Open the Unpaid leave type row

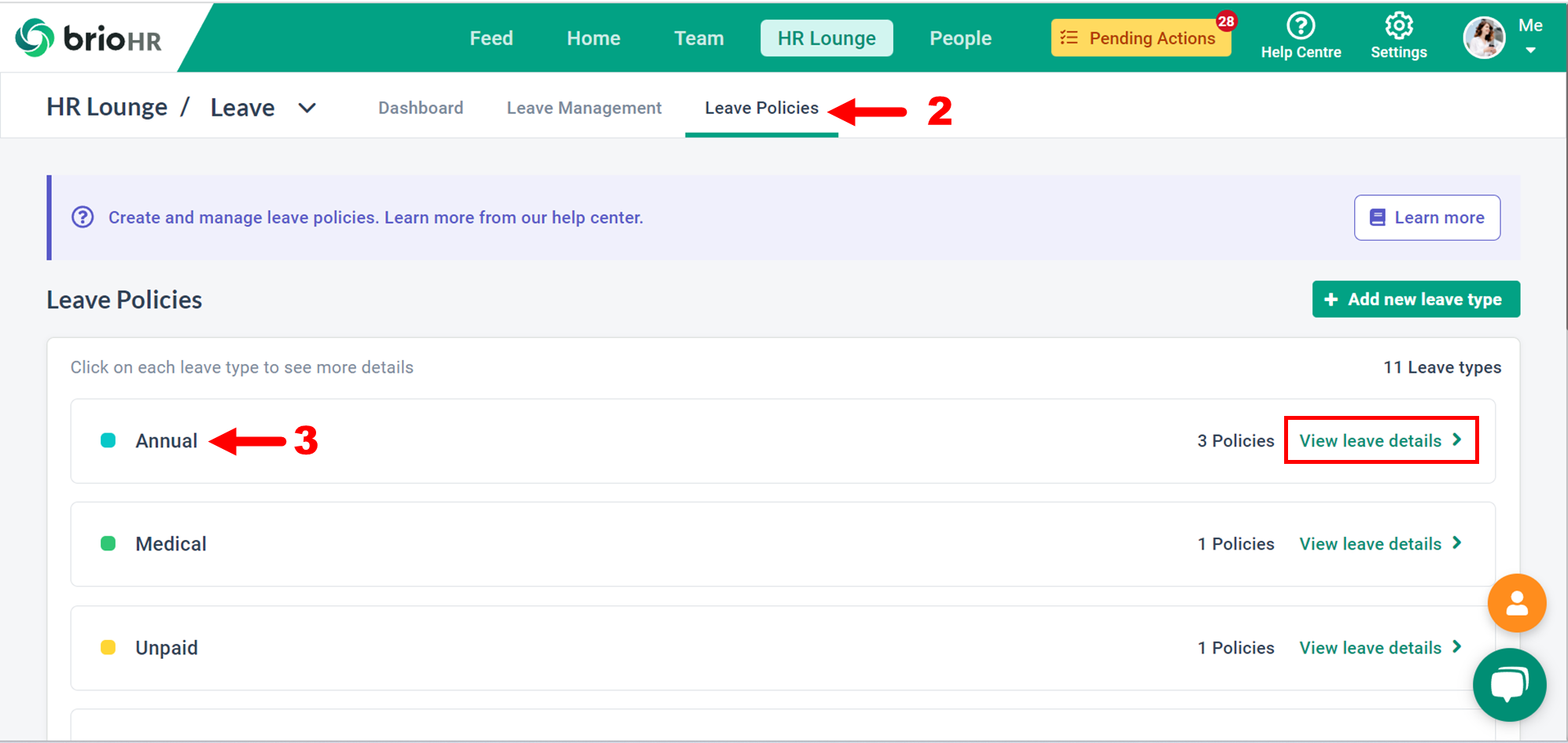[782, 648]
